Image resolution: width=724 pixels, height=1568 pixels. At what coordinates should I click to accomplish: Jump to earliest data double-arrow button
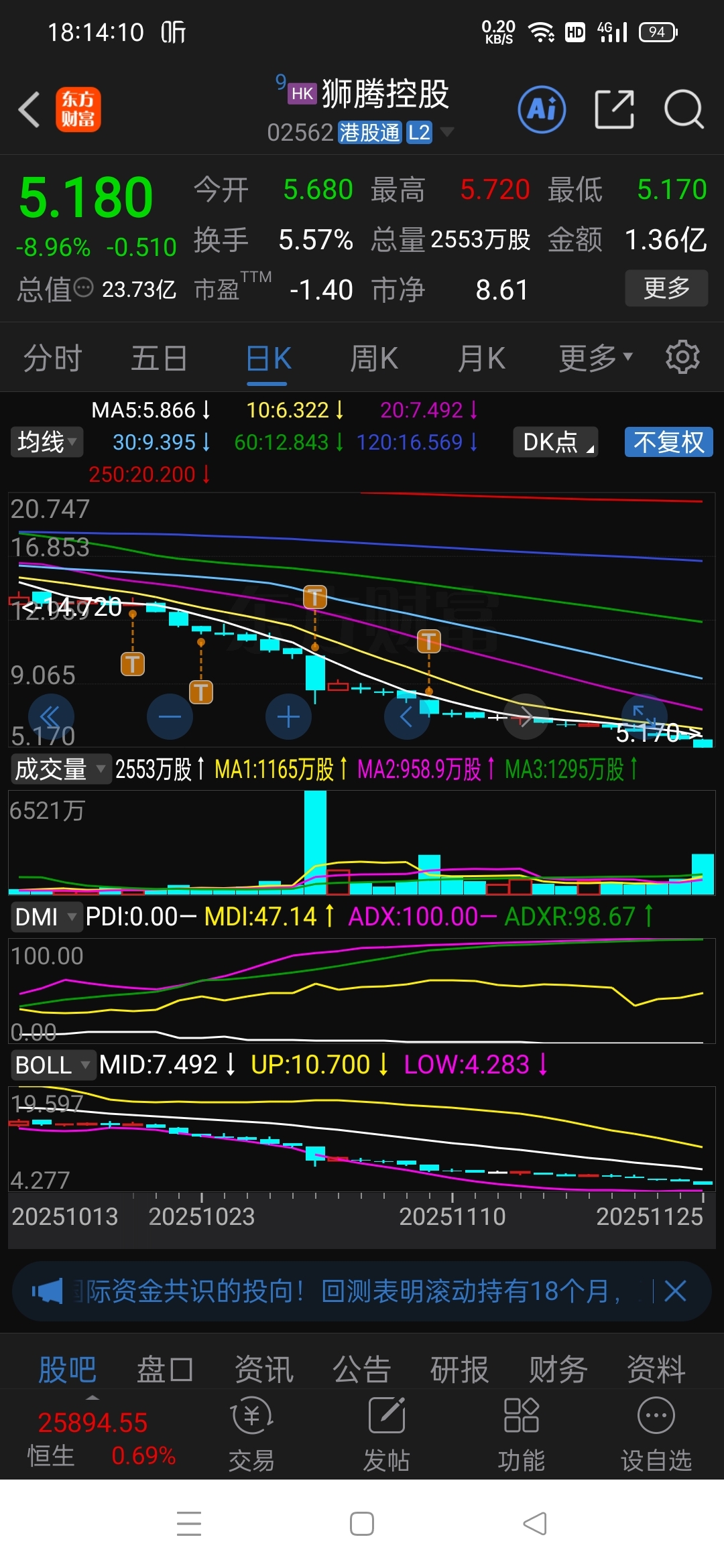(x=52, y=716)
